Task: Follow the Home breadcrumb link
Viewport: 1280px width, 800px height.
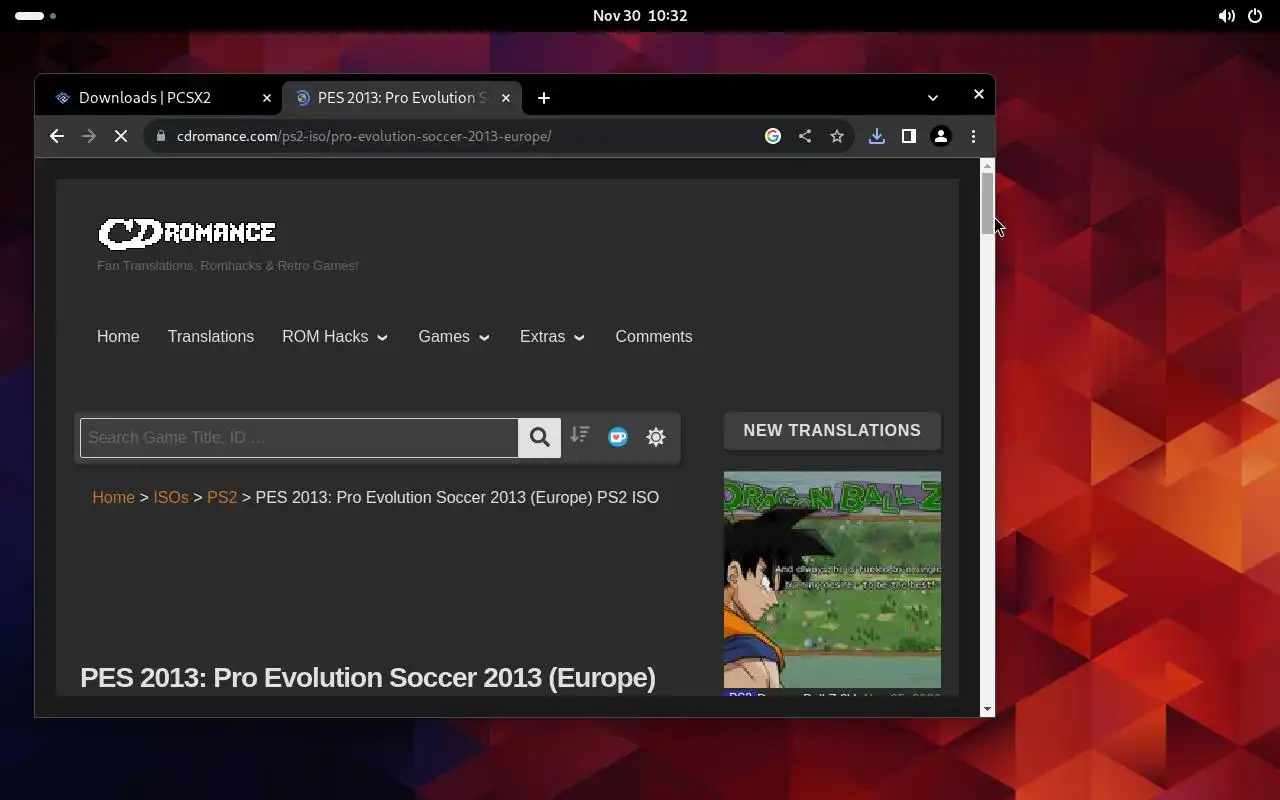Action: (113, 497)
